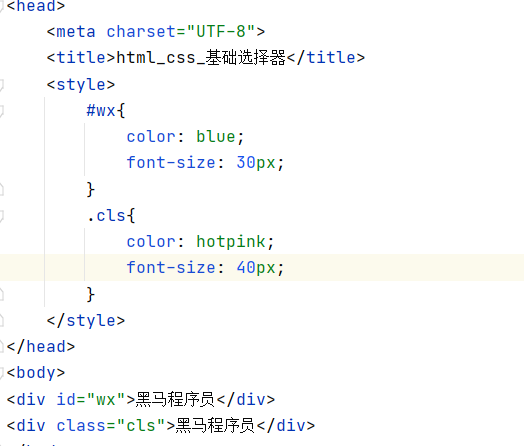Click the #wx selector
Image resolution: width=524 pixels, height=446 pixels.
(101, 110)
